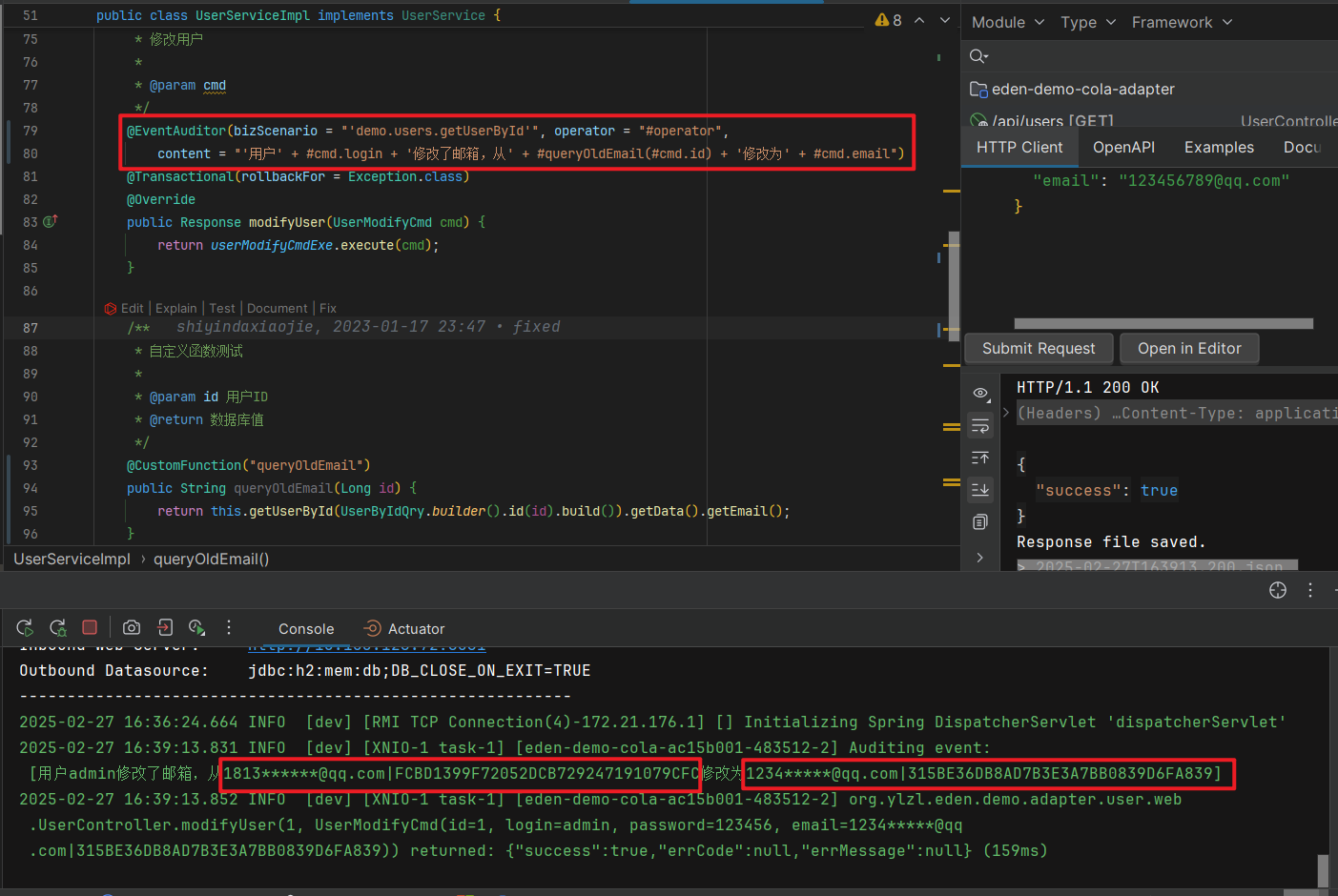
Task: Stop the running application
Action: [x=90, y=627]
